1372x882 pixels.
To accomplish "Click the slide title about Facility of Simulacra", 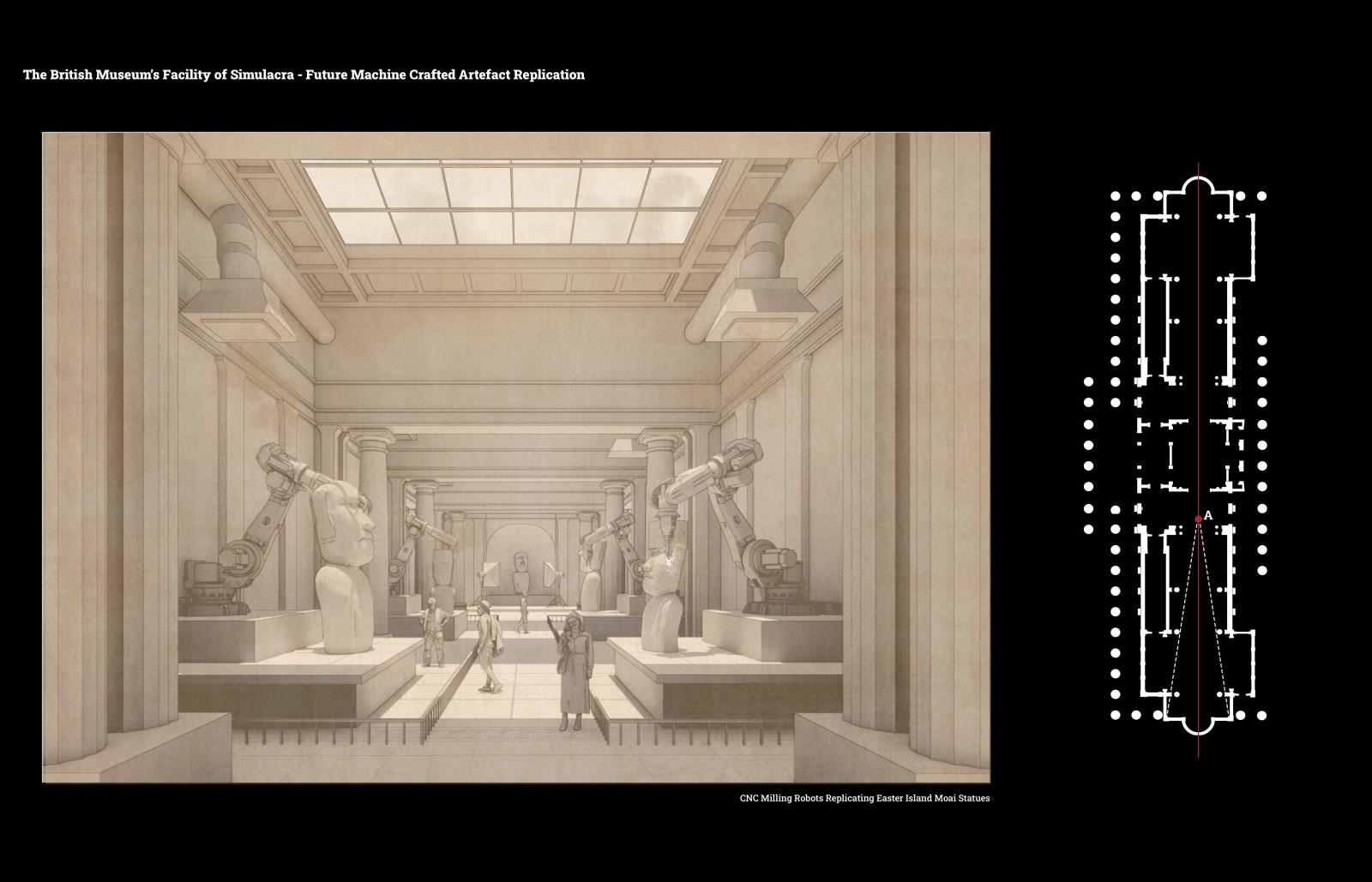I will [304, 75].
